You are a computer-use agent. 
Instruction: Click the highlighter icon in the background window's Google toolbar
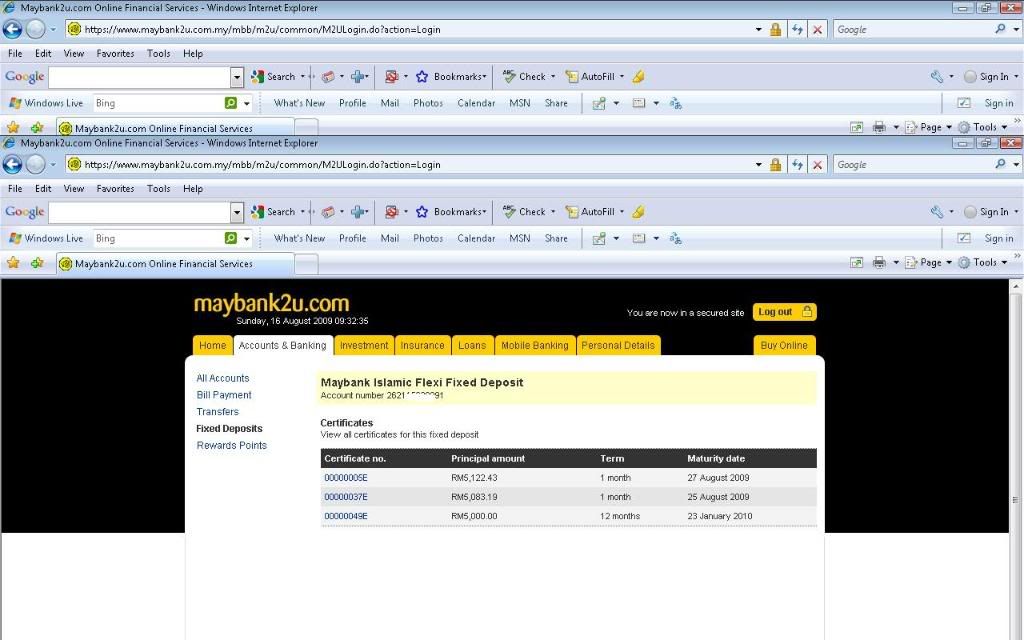[x=638, y=76]
